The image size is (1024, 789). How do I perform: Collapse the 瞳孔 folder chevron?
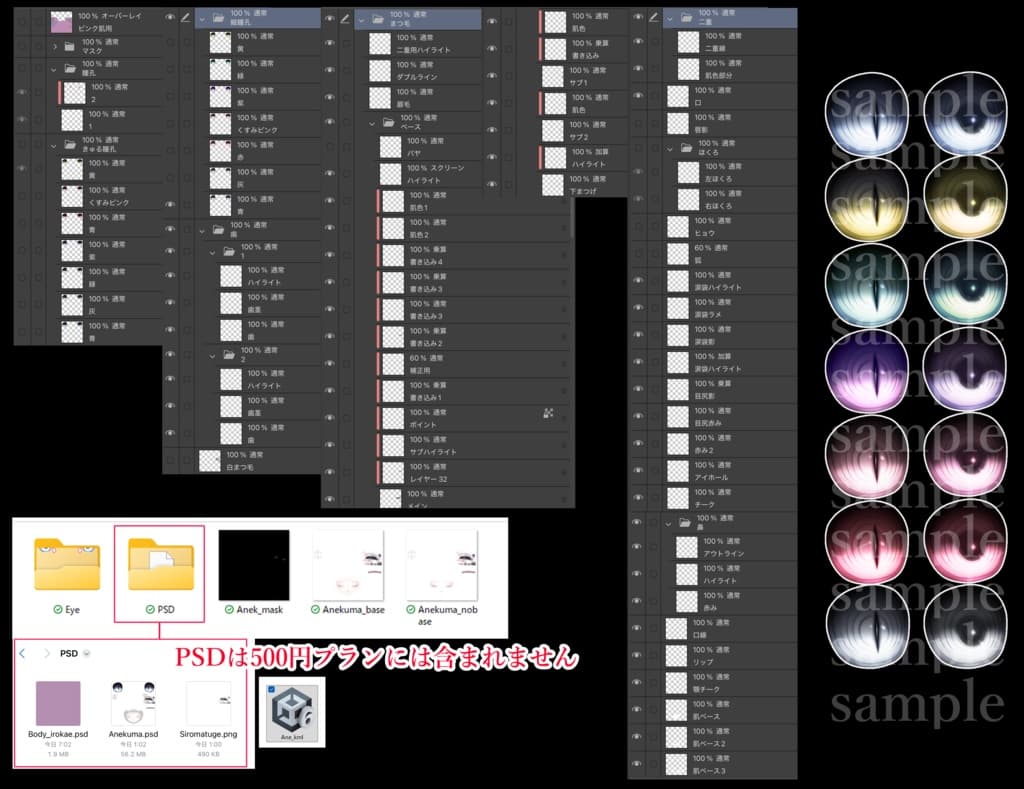pyautogui.click(x=54, y=69)
